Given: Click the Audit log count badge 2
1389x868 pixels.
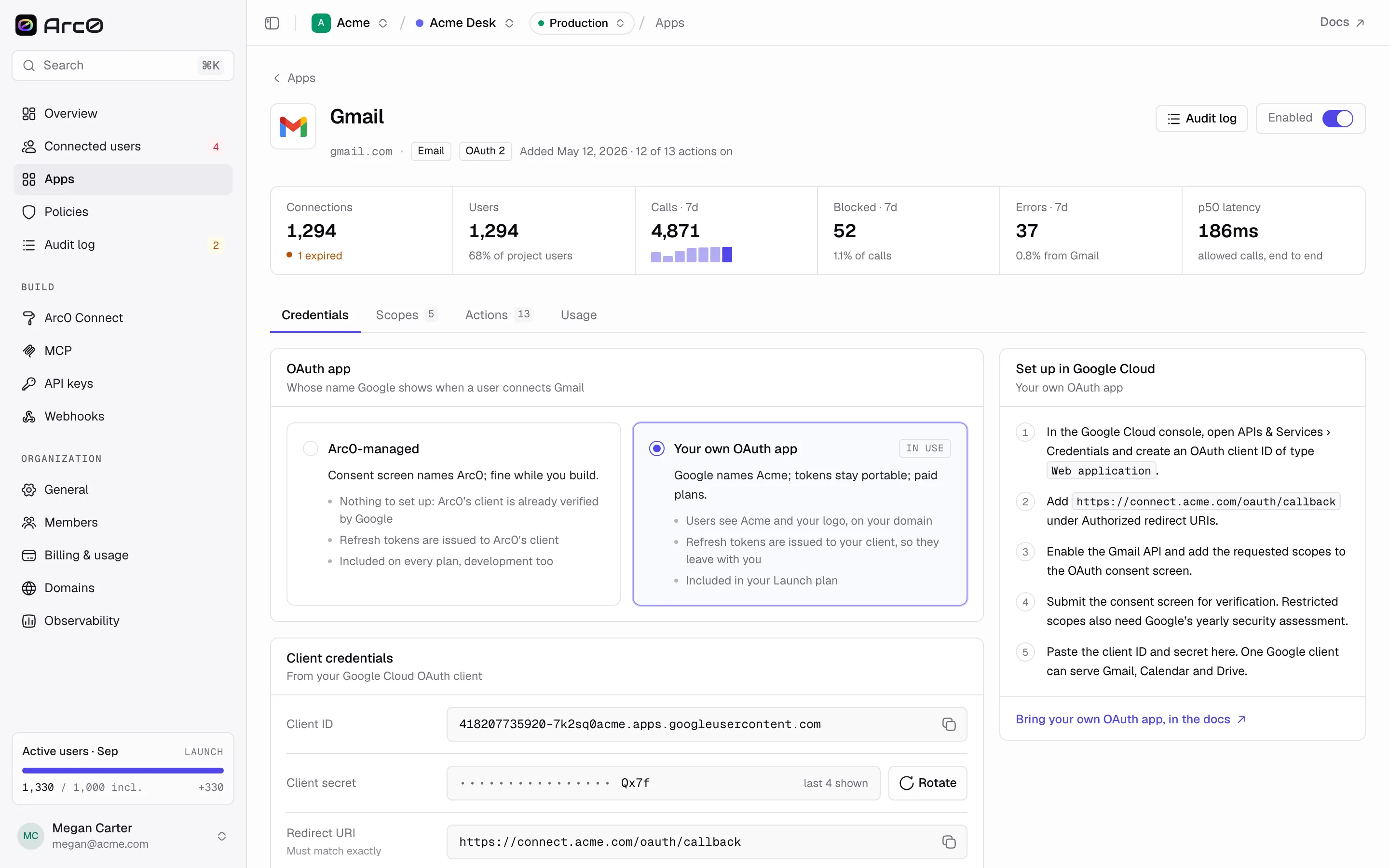Looking at the screenshot, I should point(216,245).
